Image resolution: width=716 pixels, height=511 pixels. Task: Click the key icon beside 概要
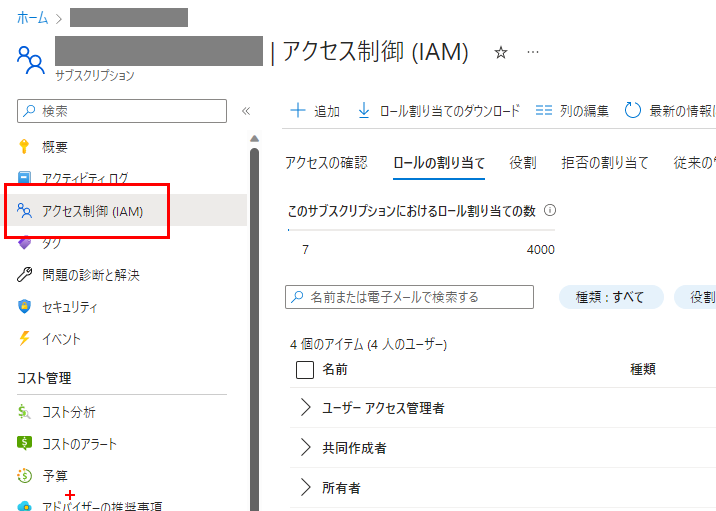coord(24,147)
